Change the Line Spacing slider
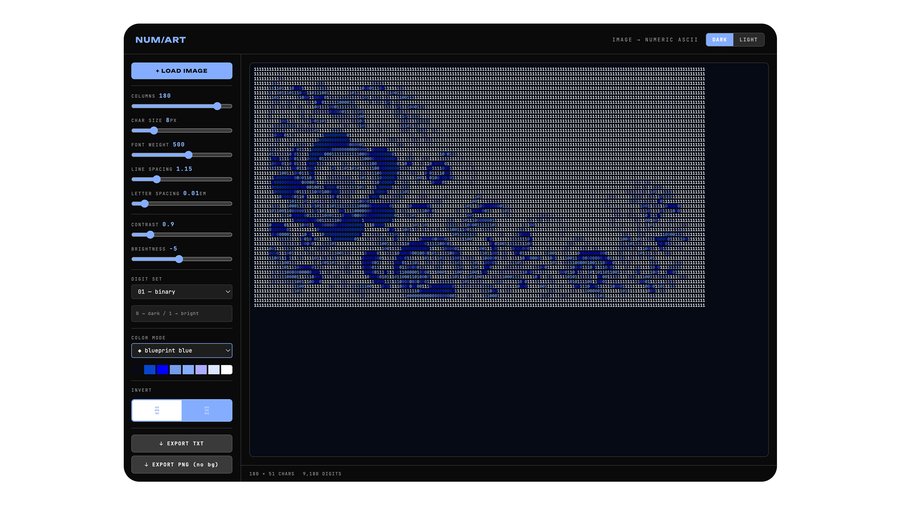The height and width of the screenshot is (506, 900). (181, 179)
